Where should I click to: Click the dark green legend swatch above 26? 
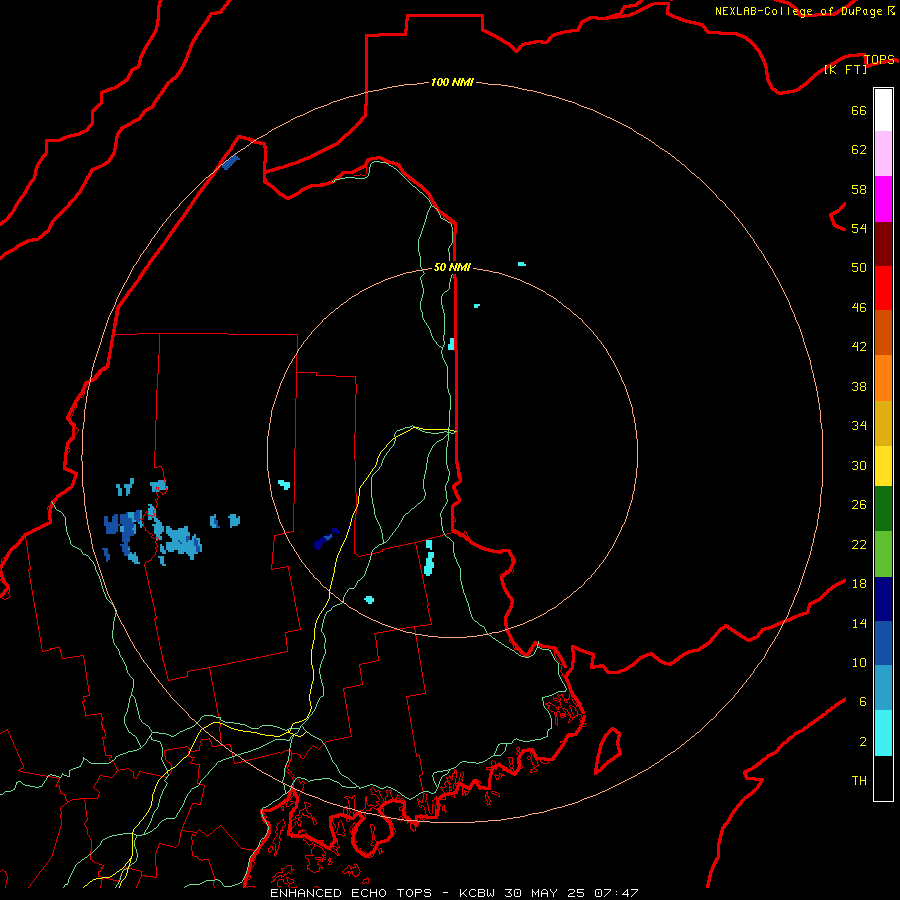coord(883,509)
